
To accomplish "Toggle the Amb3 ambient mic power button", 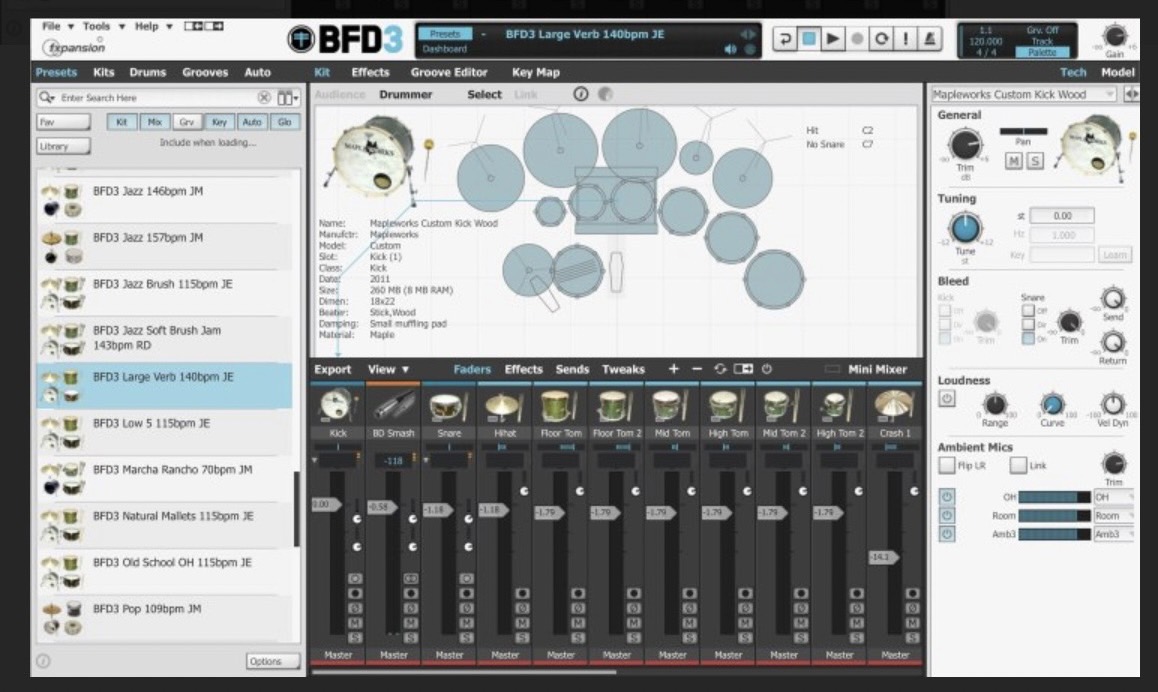I will coord(947,533).
